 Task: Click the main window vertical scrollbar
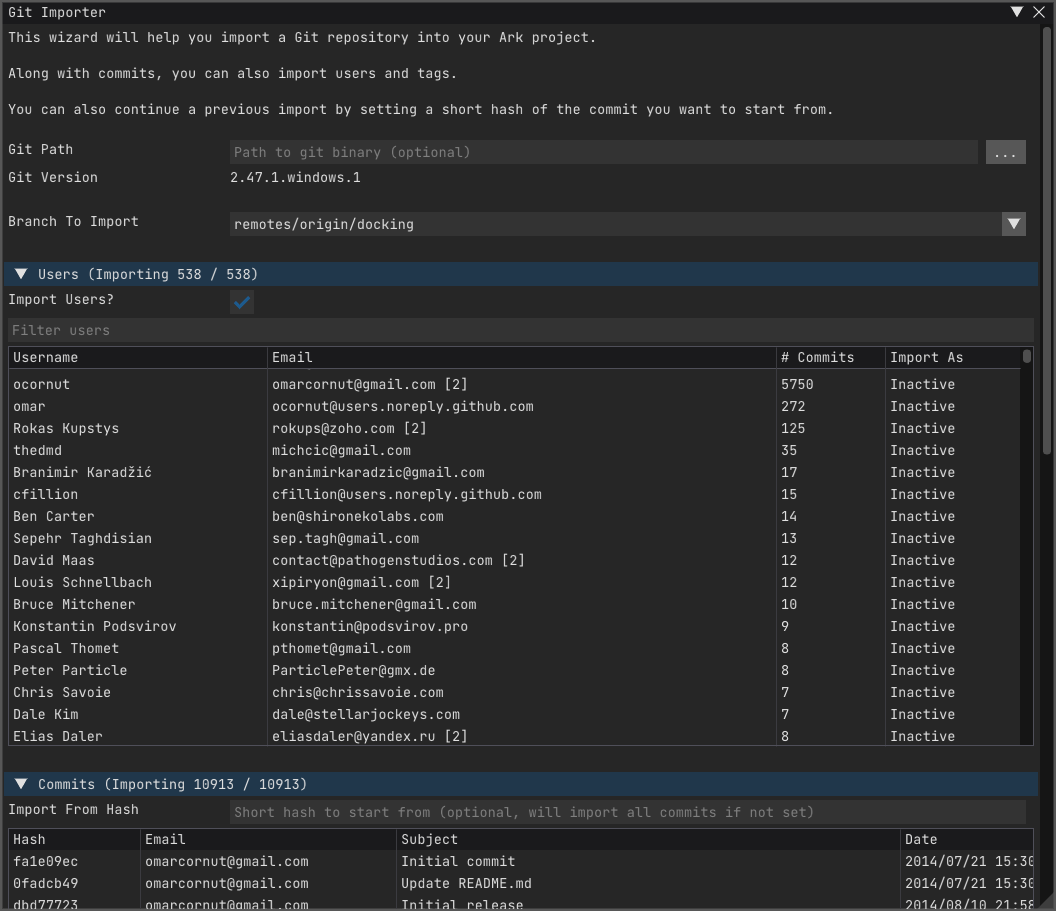1047,240
